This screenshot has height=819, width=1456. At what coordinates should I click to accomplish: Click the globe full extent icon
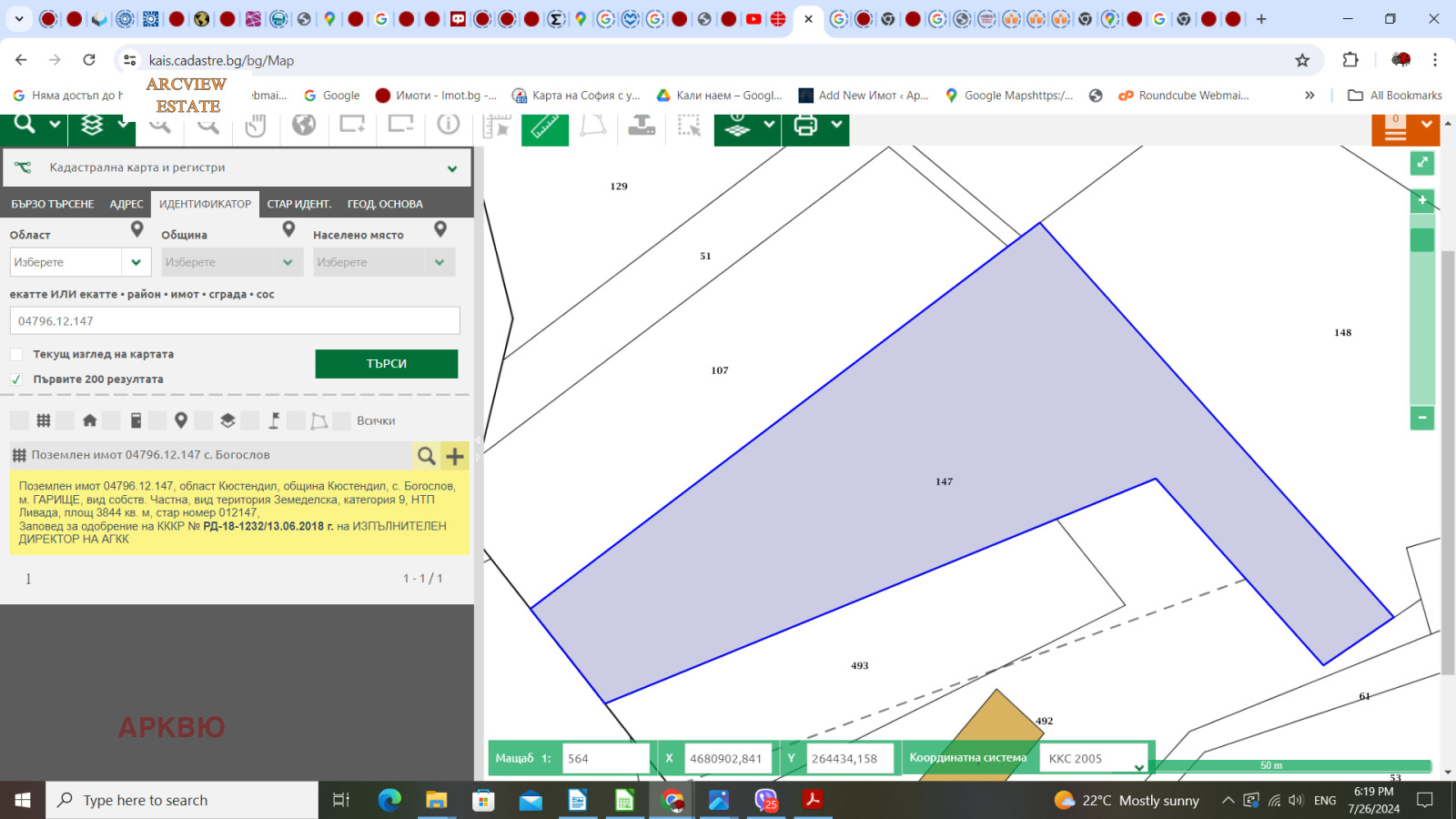coord(304,125)
